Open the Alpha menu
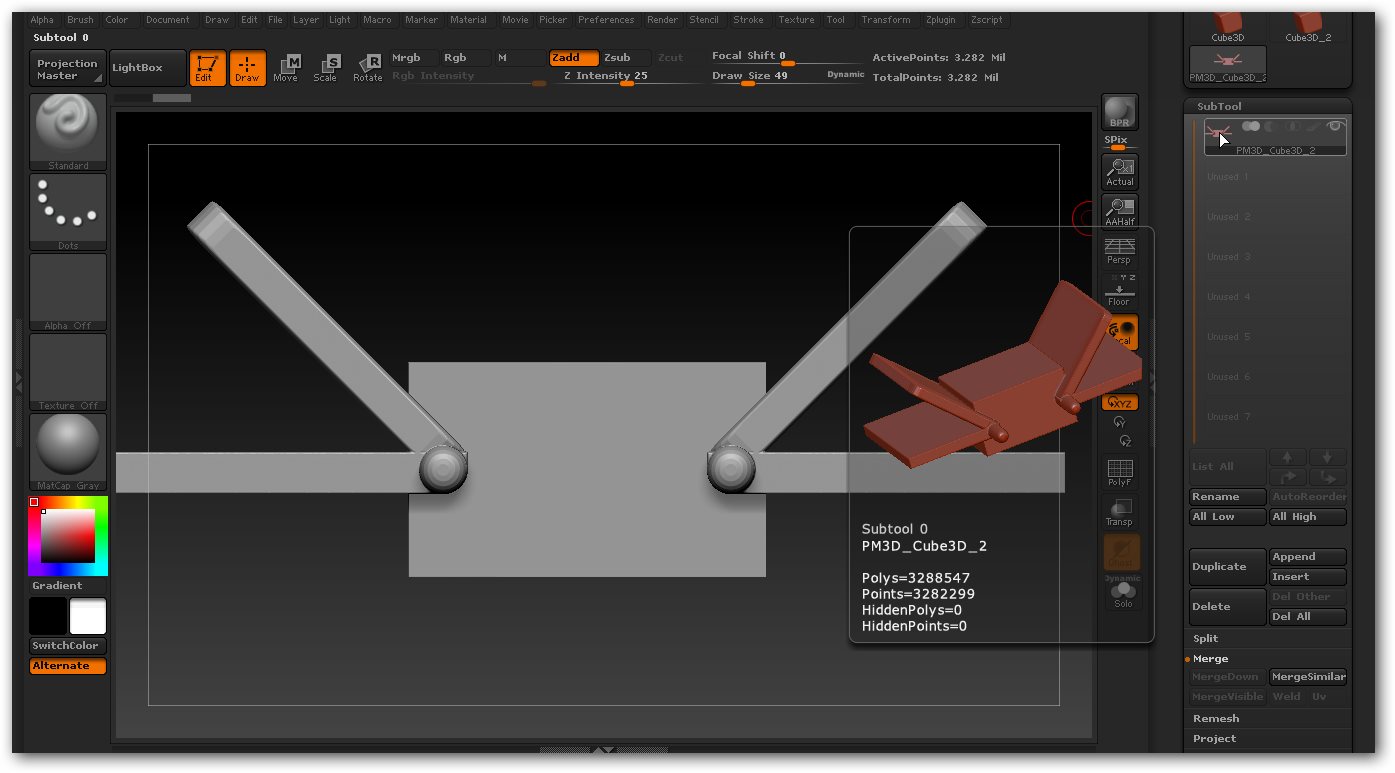This screenshot has height=773, width=1395. (x=42, y=20)
